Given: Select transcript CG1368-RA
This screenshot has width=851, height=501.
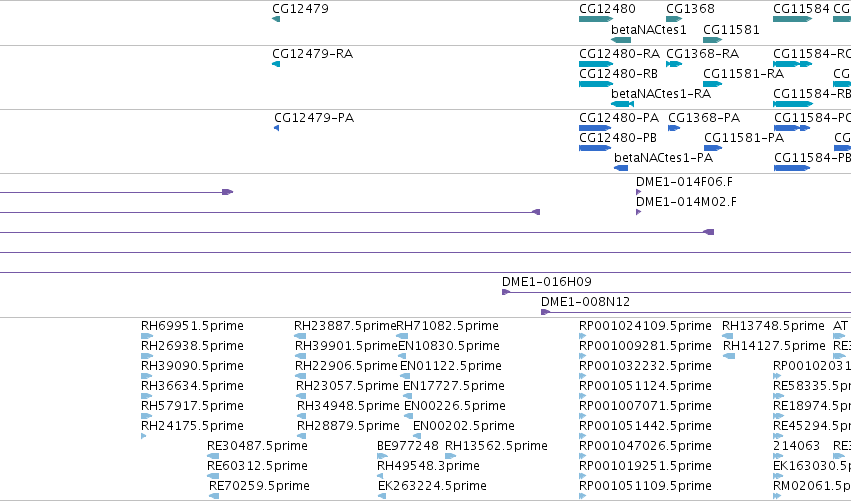Looking at the screenshot, I should coord(702,54).
